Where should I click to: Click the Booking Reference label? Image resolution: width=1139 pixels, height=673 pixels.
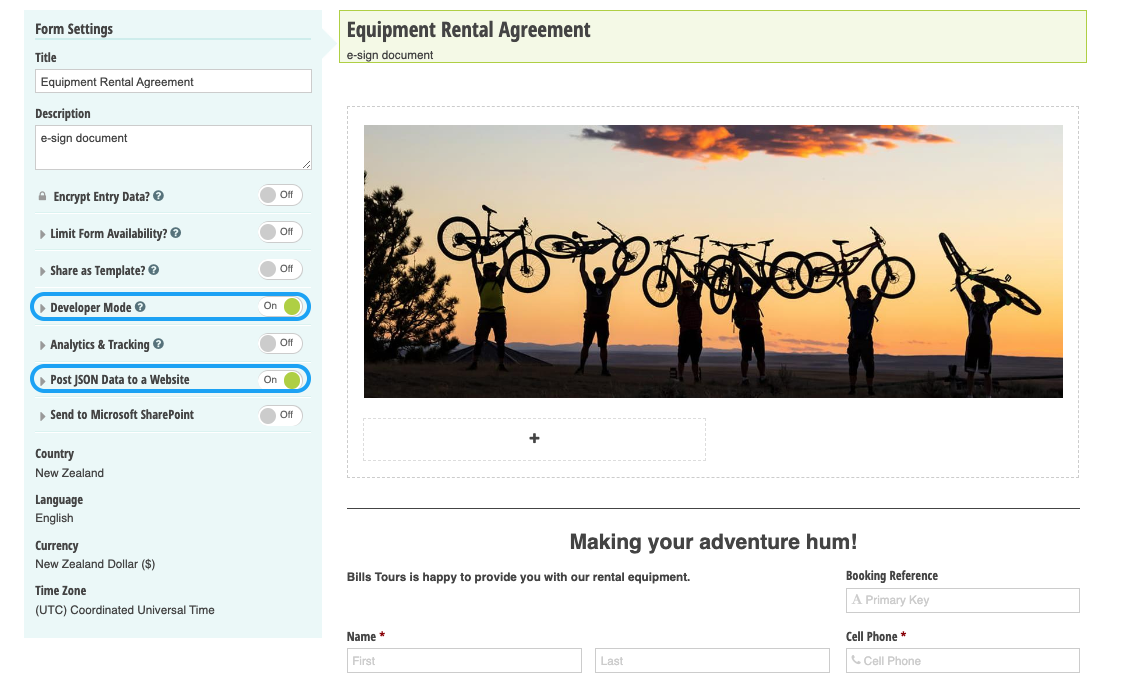[x=892, y=576]
